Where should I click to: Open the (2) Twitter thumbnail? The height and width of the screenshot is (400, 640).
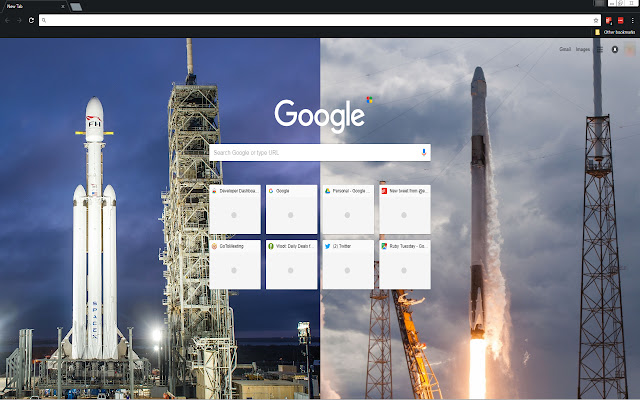tap(348, 264)
